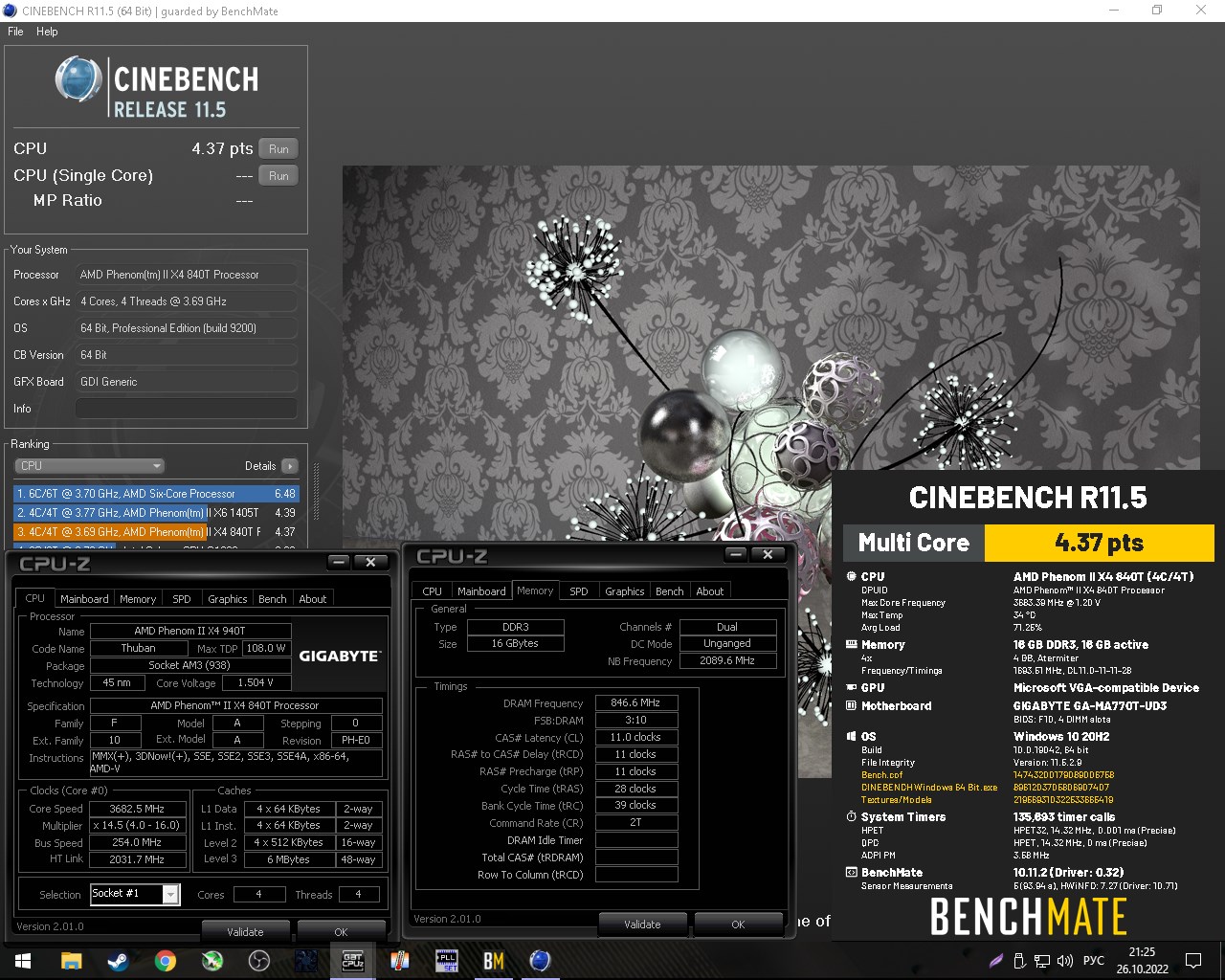Open the taskbar clock showing 21:25
Screen dimensions: 1225x980
1142,961
